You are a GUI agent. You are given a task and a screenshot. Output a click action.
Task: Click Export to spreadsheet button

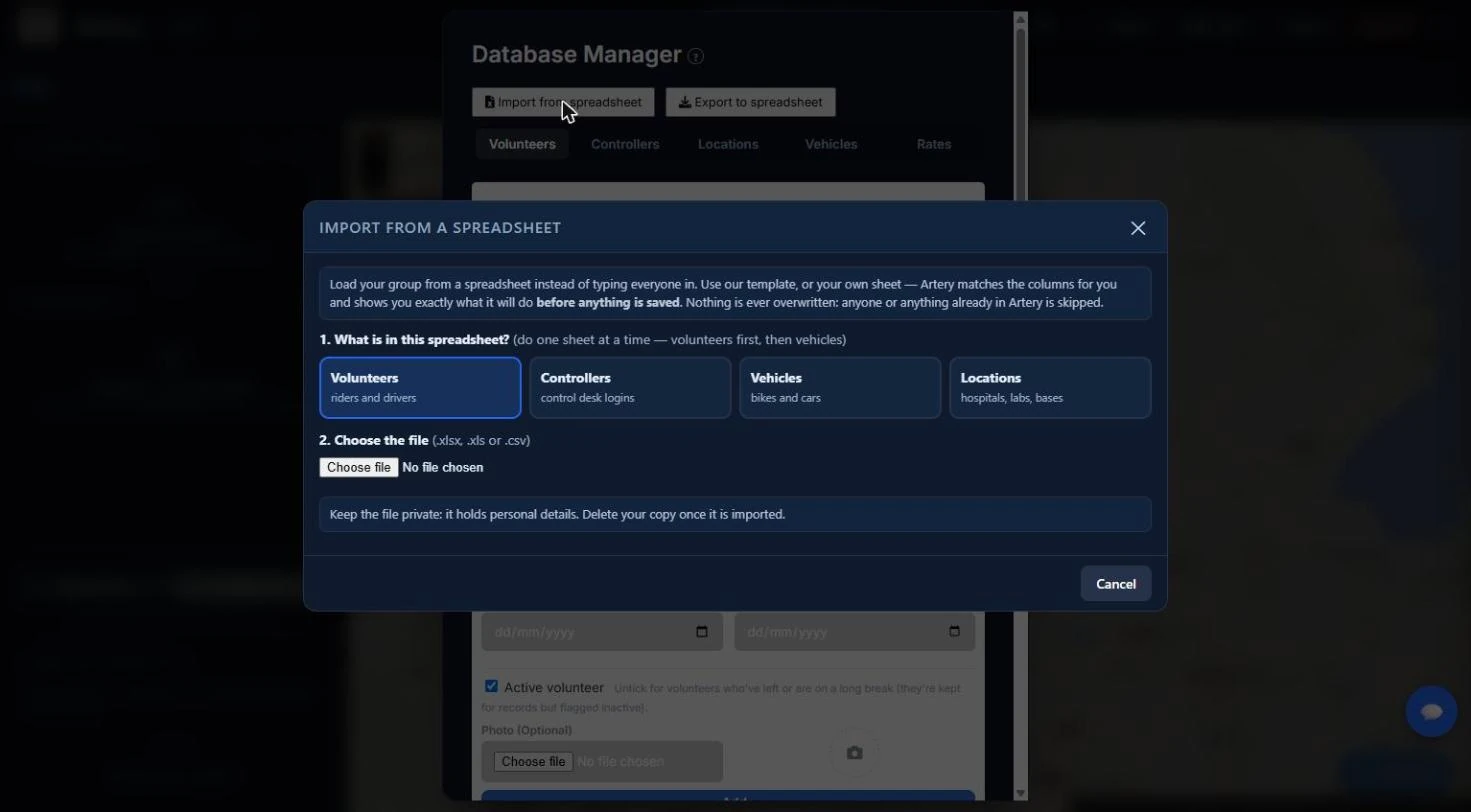[751, 102]
